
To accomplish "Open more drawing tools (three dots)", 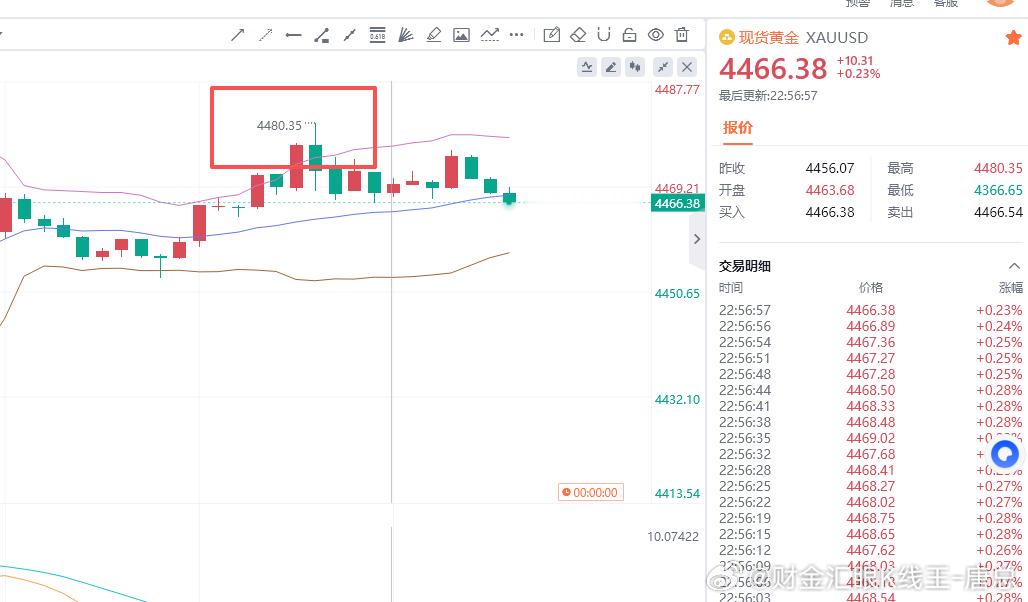I will click(517, 35).
